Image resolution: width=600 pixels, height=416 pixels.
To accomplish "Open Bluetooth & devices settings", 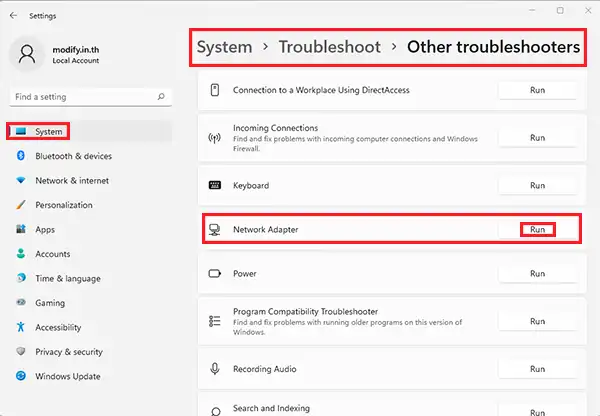I will 73,156.
